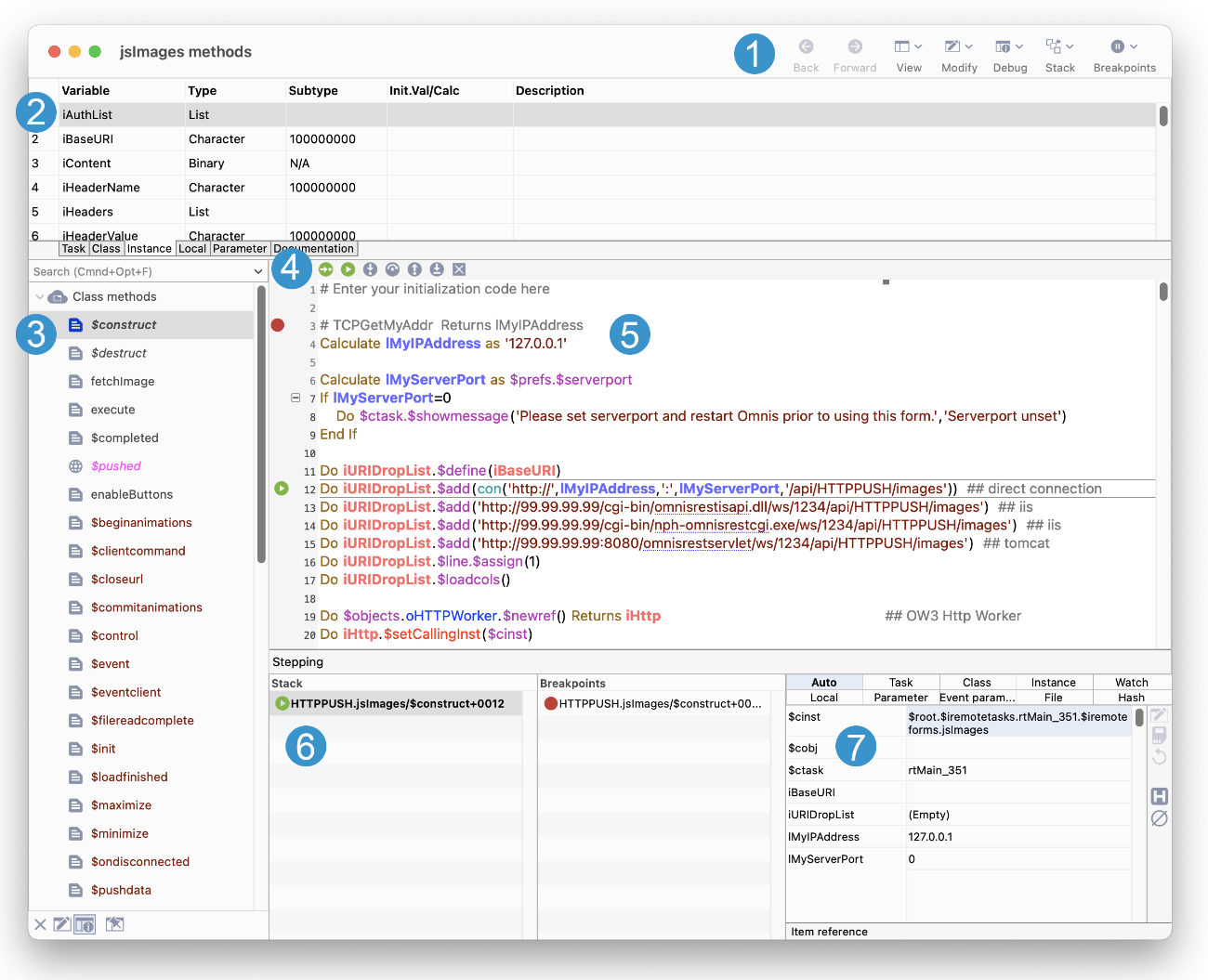Click the Clear stack X icon in debug toolbar
The width and height of the screenshot is (1208, 980).
459,269
